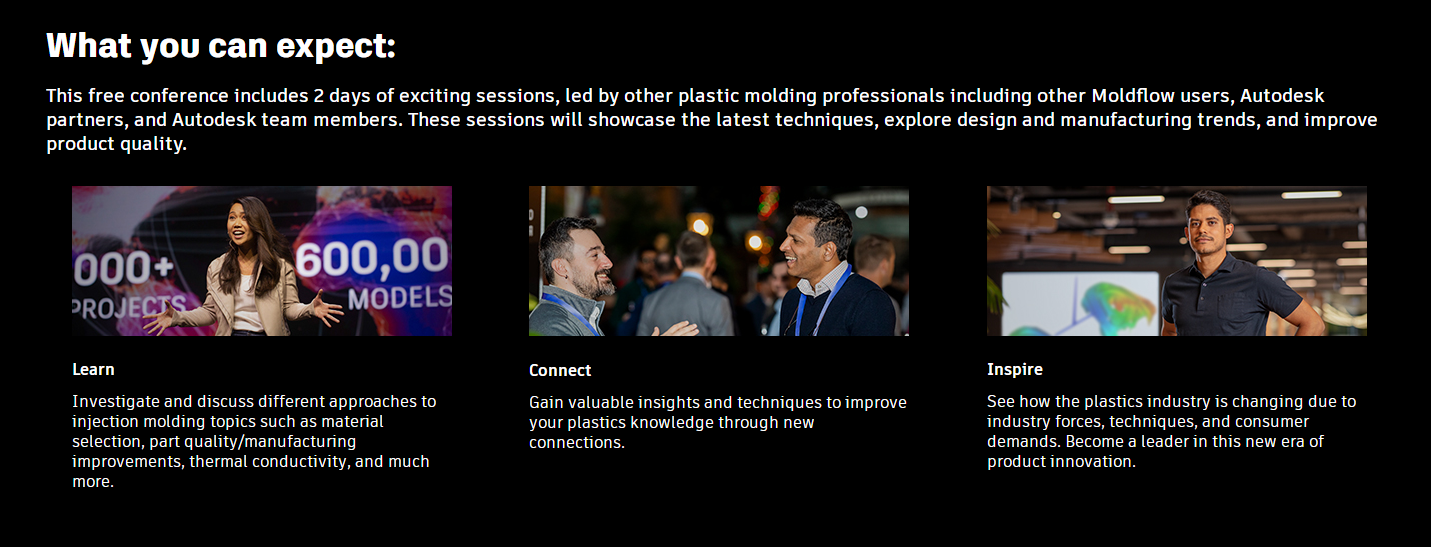Click the Learn section image of speaker
This screenshot has width=1431, height=547.
coord(261,261)
